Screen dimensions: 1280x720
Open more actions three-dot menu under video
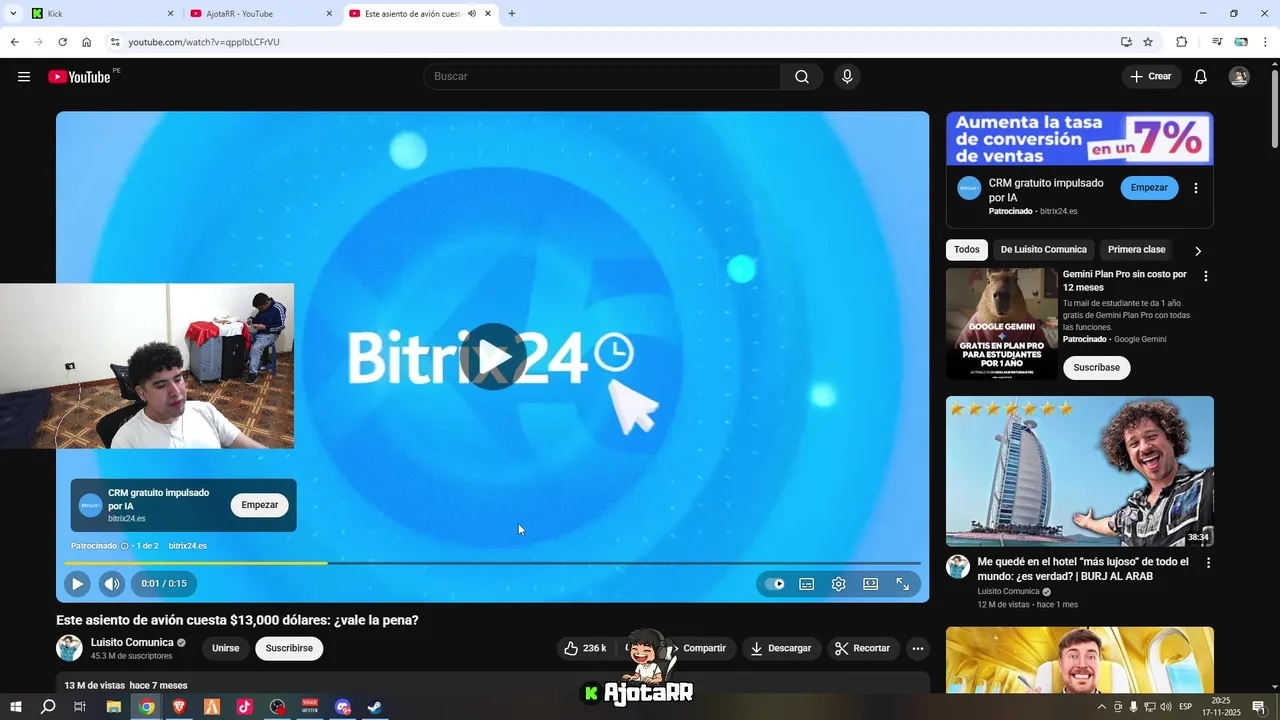point(918,648)
